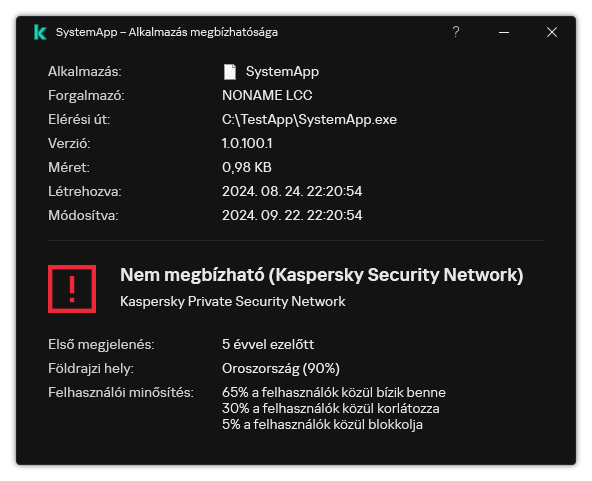This screenshot has width=592, height=481.
Task: Click the 30% users restrict rating line
Action: 331,409
